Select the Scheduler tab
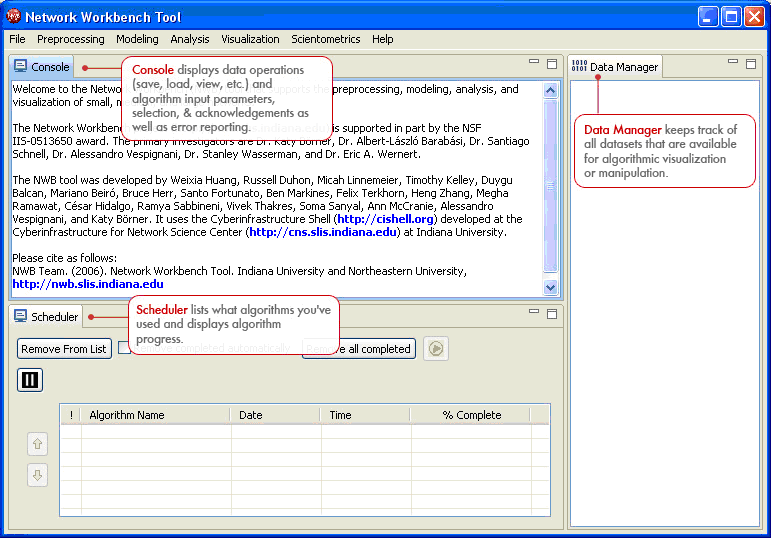Viewport: 771px width, 538px height. coord(46,317)
